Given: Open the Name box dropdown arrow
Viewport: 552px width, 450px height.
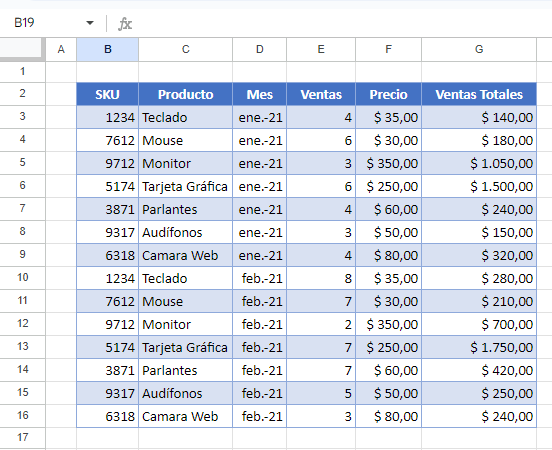Looking at the screenshot, I should click(x=90, y=23).
